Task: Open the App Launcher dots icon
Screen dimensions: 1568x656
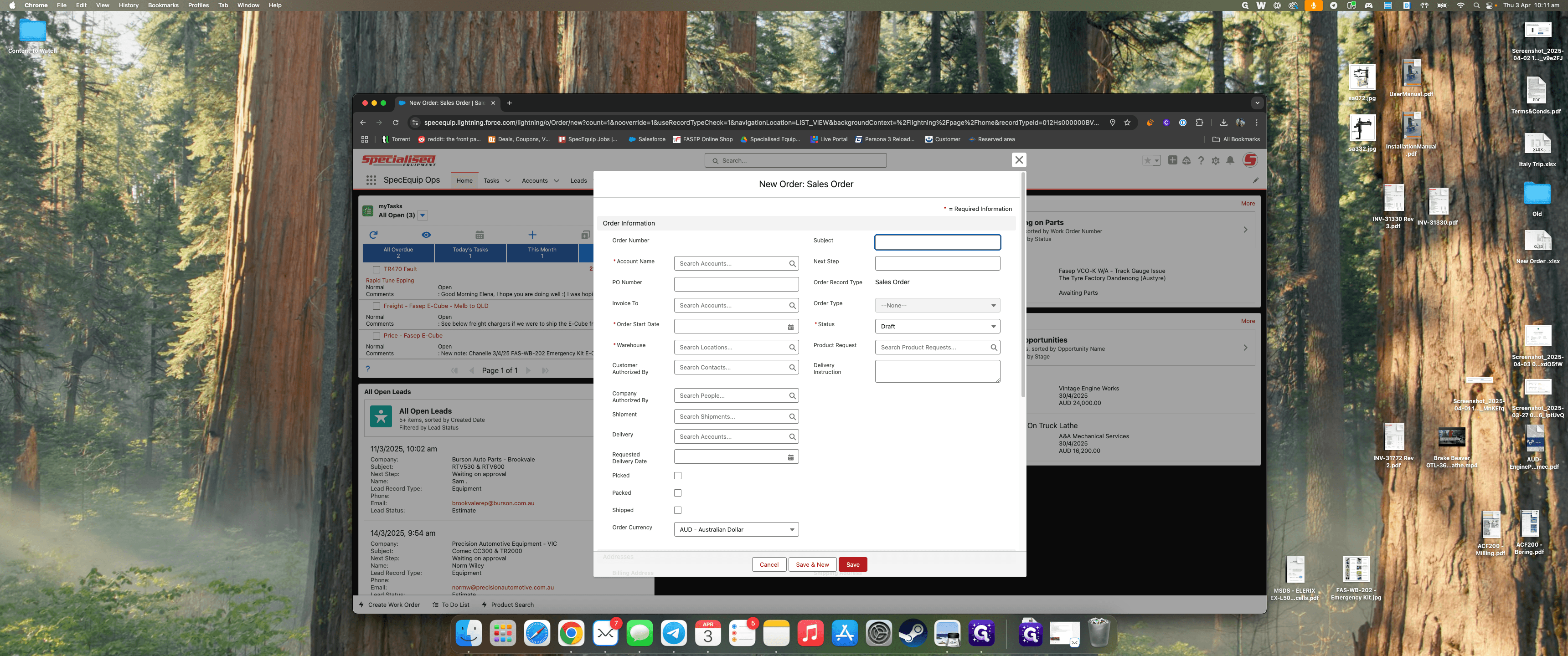Action: tap(371, 180)
